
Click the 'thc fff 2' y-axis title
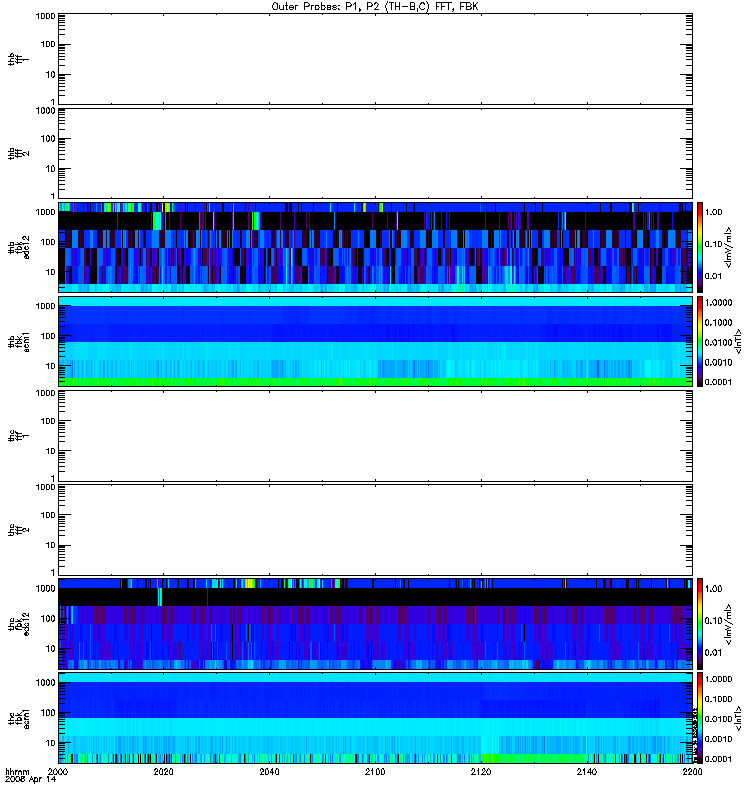pyautogui.click(x=19, y=530)
